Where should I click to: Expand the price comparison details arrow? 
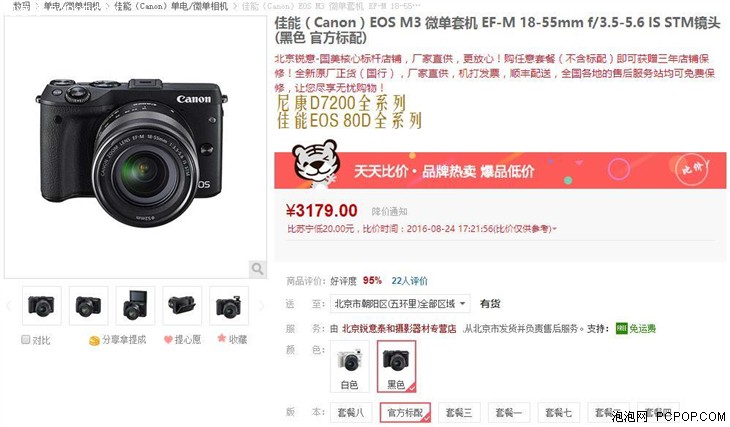pos(554,229)
